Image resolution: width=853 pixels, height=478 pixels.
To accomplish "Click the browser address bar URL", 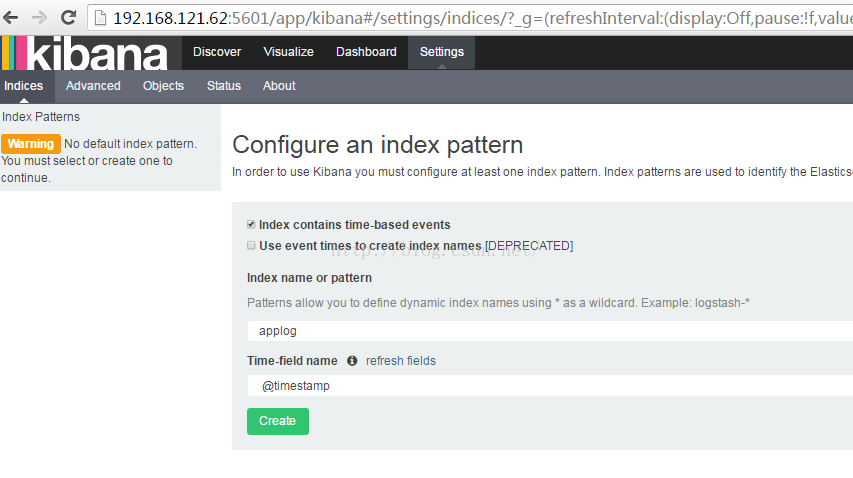I will pos(482,18).
